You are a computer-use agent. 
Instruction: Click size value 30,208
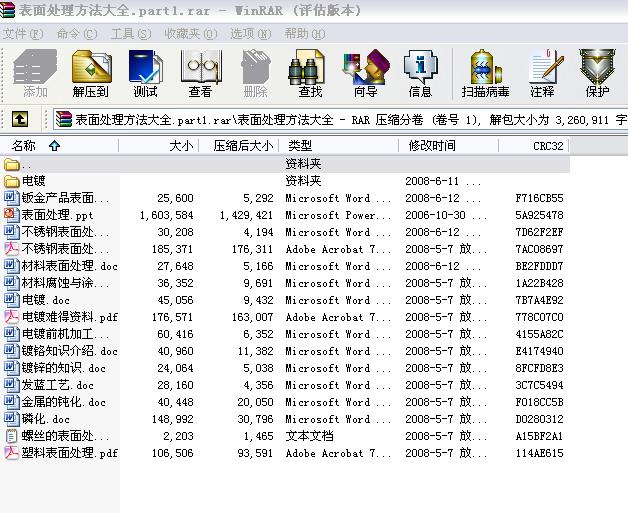[x=175, y=232]
